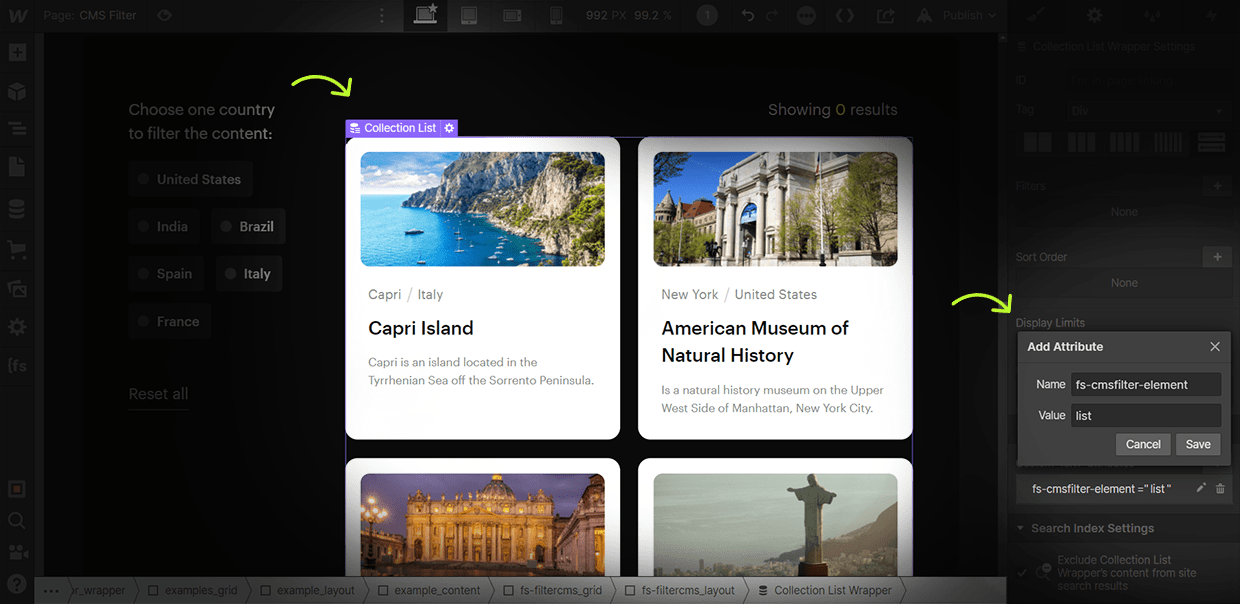Select fs-filtercms_layout in breadcrumb
The width and height of the screenshot is (1240, 604).
pyautogui.click(x=679, y=590)
